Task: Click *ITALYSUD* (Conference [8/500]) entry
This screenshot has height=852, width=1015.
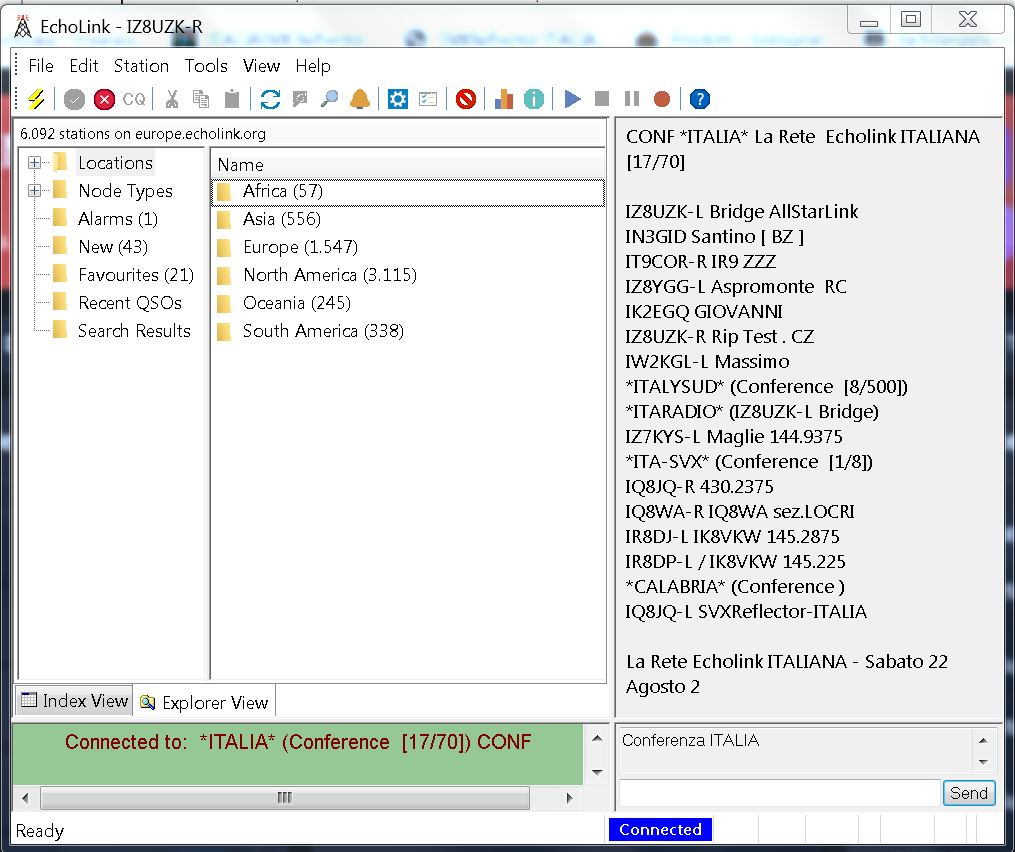Action: tap(766, 387)
